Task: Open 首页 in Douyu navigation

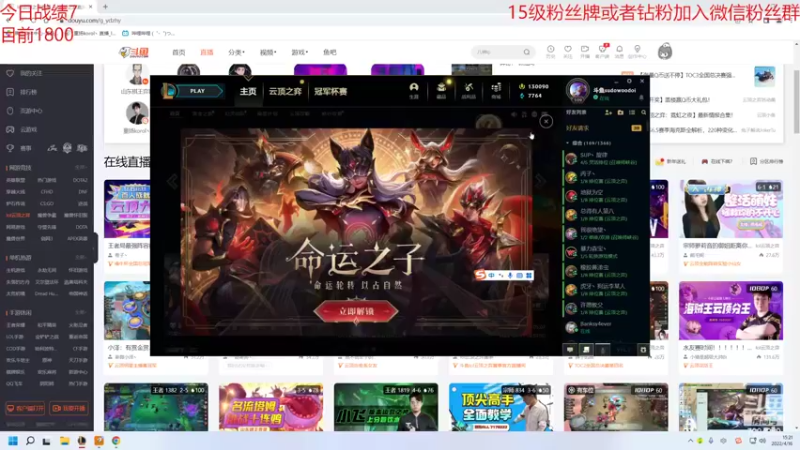Action: tap(179, 52)
